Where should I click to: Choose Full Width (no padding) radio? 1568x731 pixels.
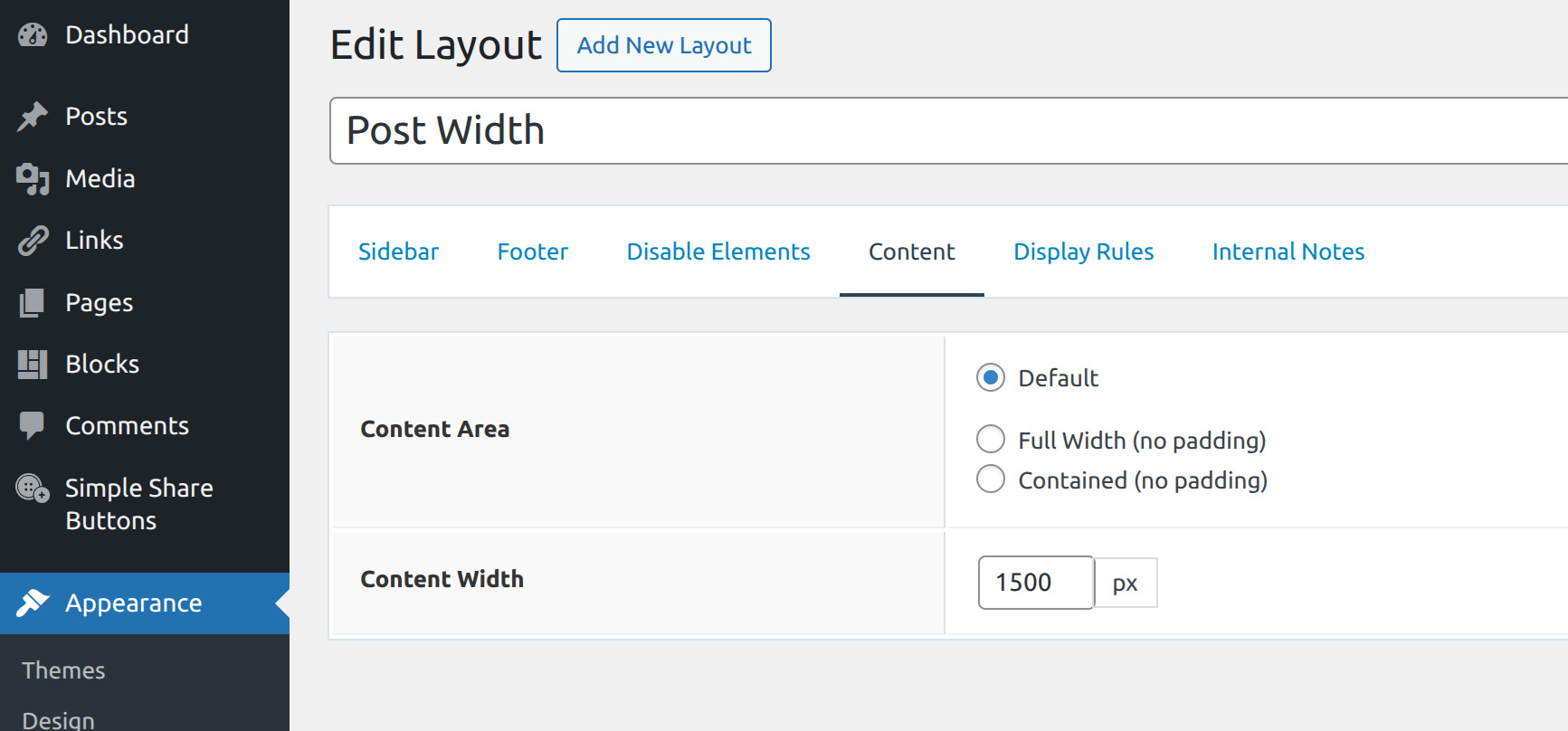(x=991, y=440)
